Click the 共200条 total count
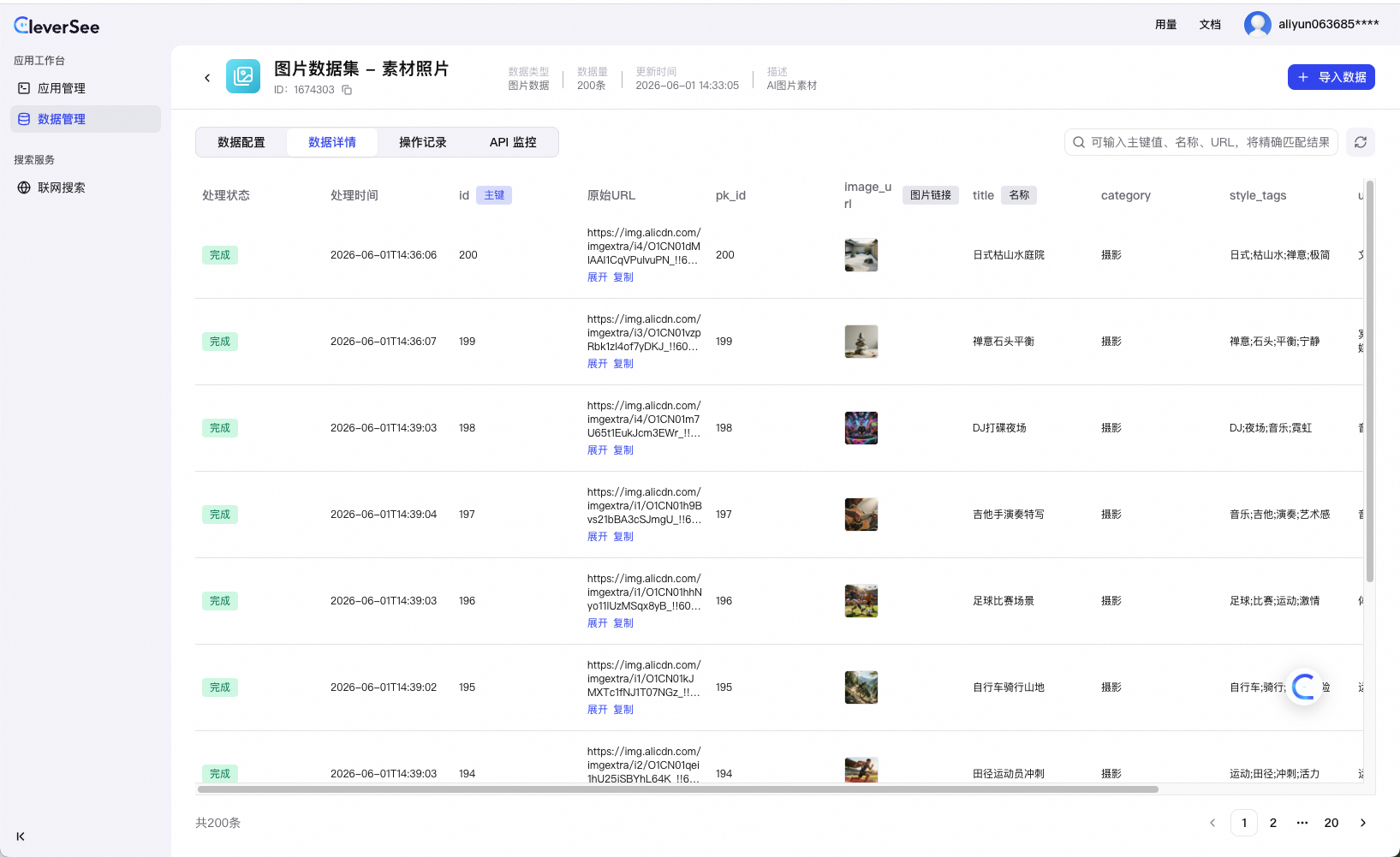The height and width of the screenshot is (857, 1400). click(x=217, y=823)
